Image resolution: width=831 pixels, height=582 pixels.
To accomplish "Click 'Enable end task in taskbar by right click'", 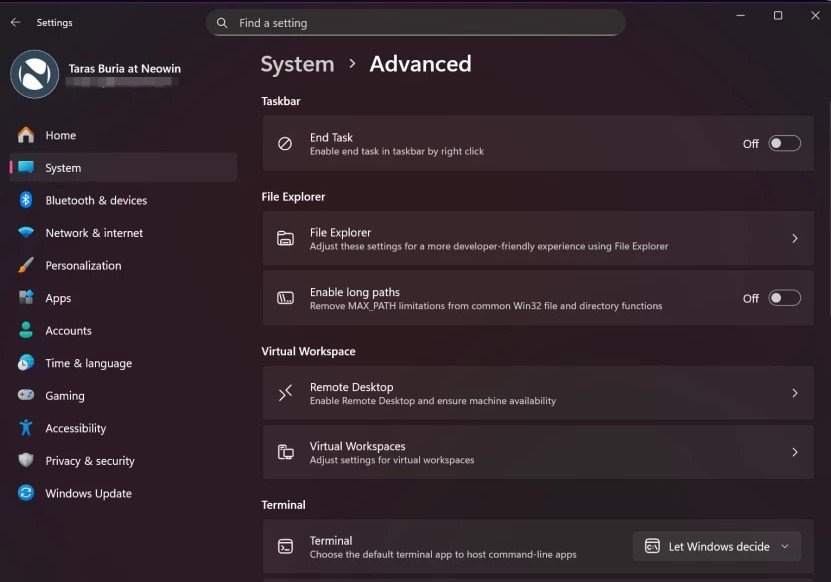I will [x=397, y=151].
